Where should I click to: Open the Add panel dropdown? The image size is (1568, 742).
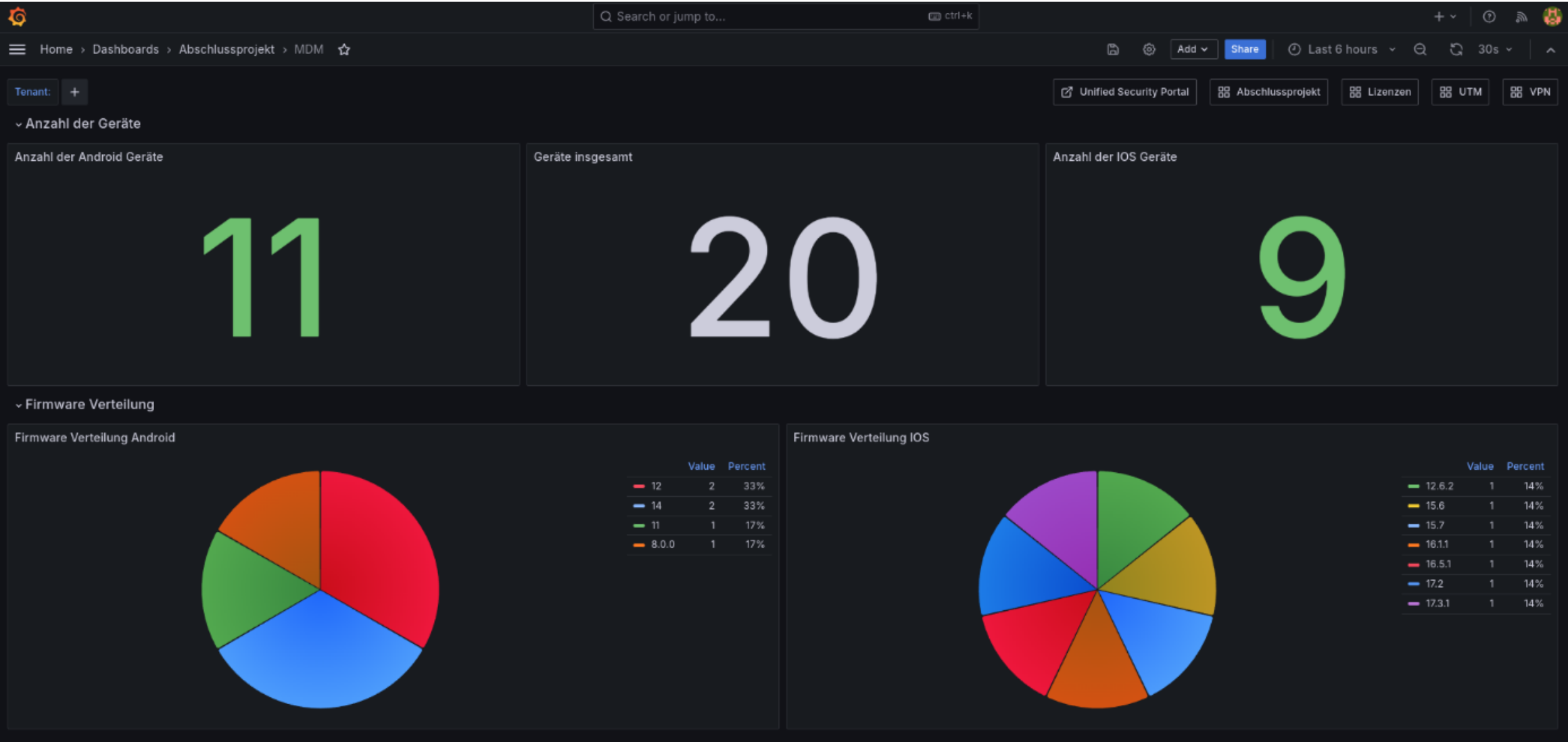1193,49
